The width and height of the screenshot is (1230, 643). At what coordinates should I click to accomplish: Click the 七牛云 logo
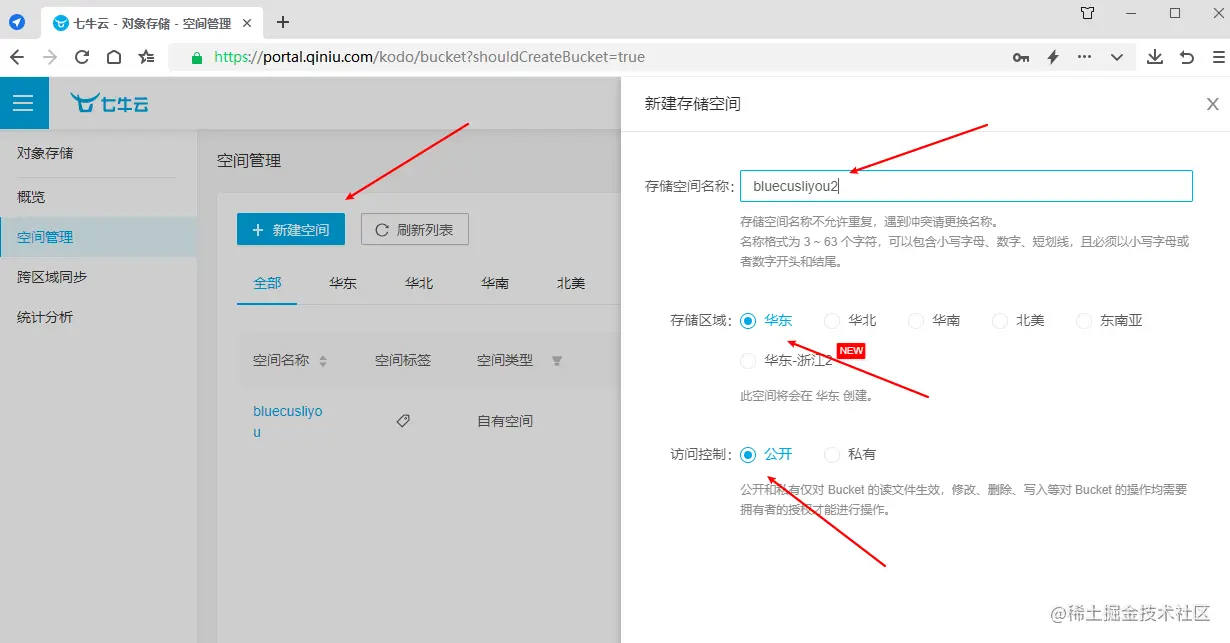tap(109, 103)
